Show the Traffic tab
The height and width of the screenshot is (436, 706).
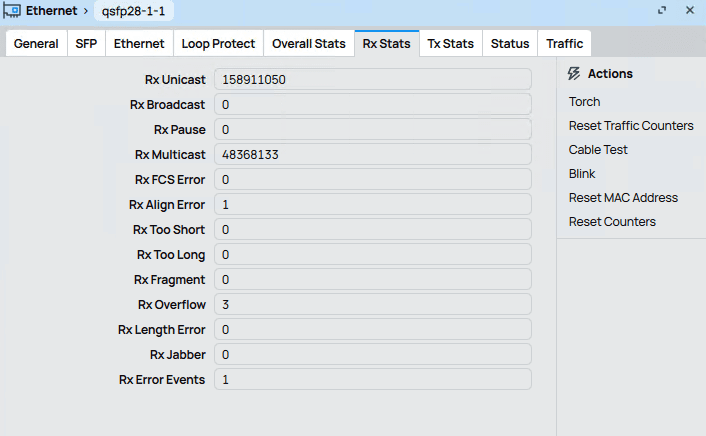point(565,44)
